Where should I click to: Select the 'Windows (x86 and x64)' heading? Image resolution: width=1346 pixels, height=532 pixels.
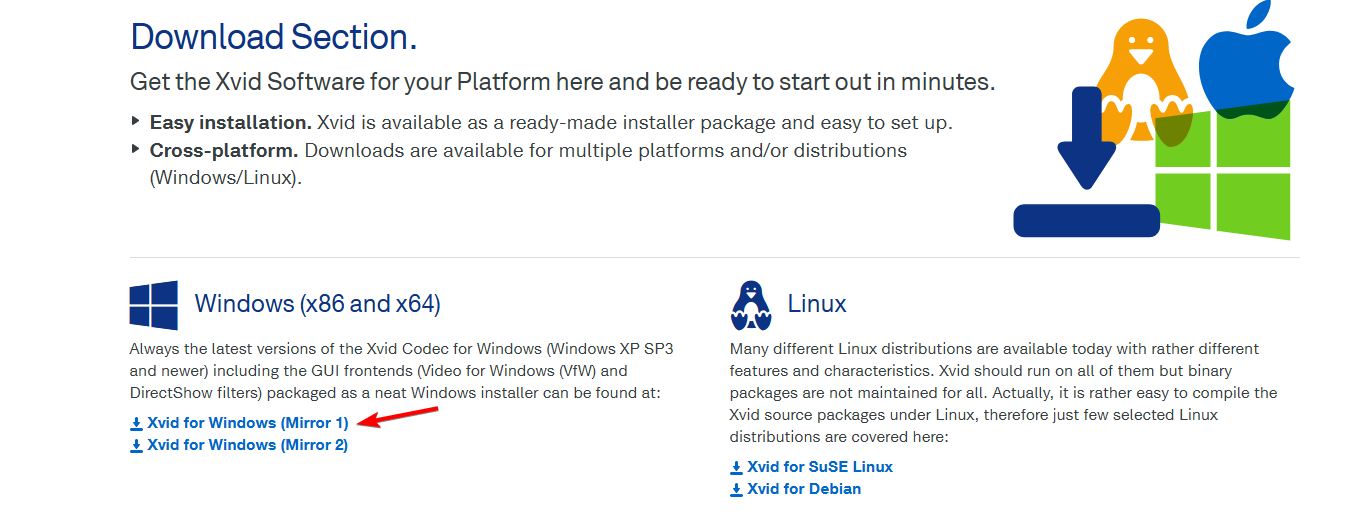click(318, 304)
